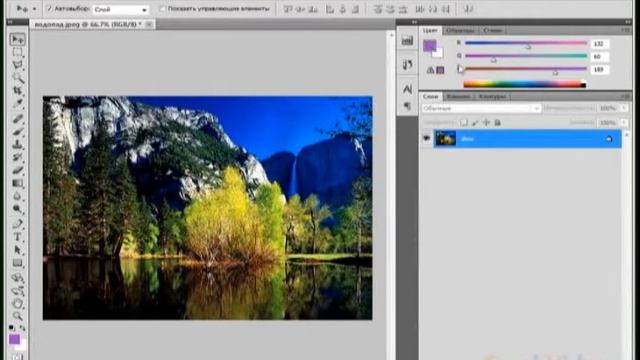Select the 3D Orbit camera tool
Viewport: 640px width, 360px height.
point(17,291)
